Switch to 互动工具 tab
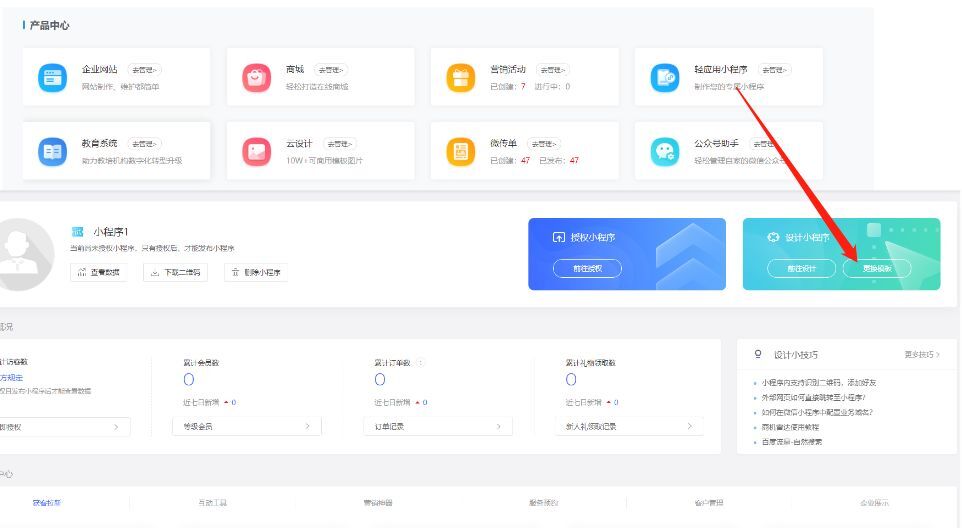The height and width of the screenshot is (528, 962). [x=212, y=503]
